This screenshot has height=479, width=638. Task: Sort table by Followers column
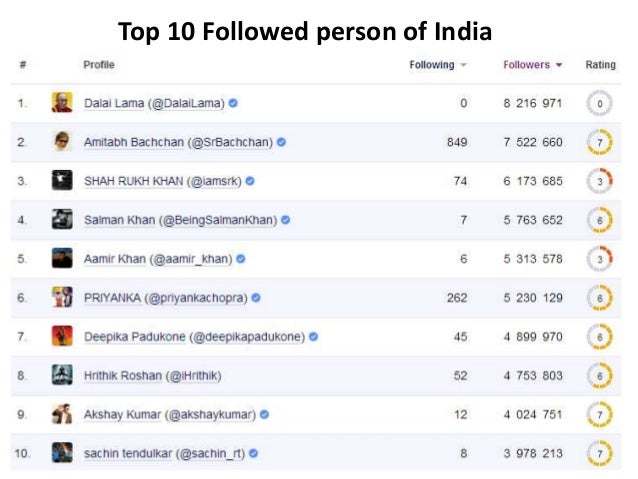[x=533, y=65]
